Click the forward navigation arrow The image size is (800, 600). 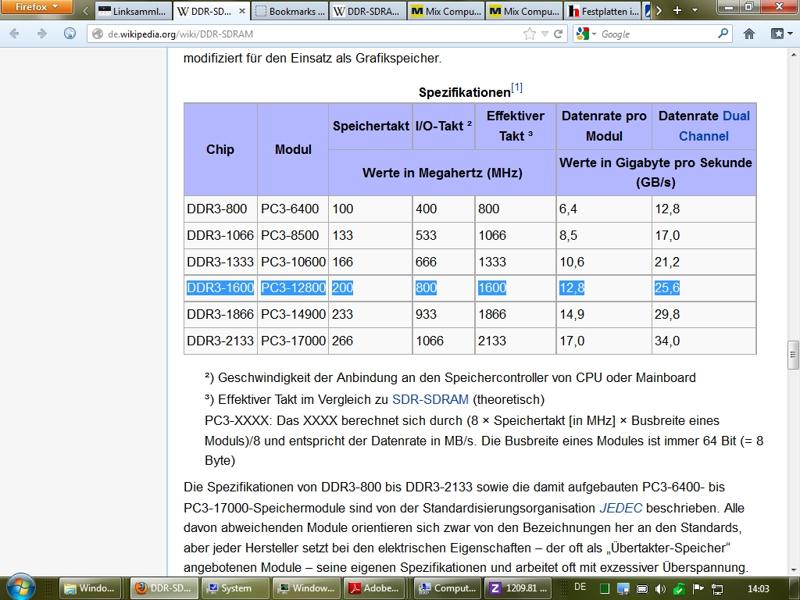pyautogui.click(x=41, y=33)
